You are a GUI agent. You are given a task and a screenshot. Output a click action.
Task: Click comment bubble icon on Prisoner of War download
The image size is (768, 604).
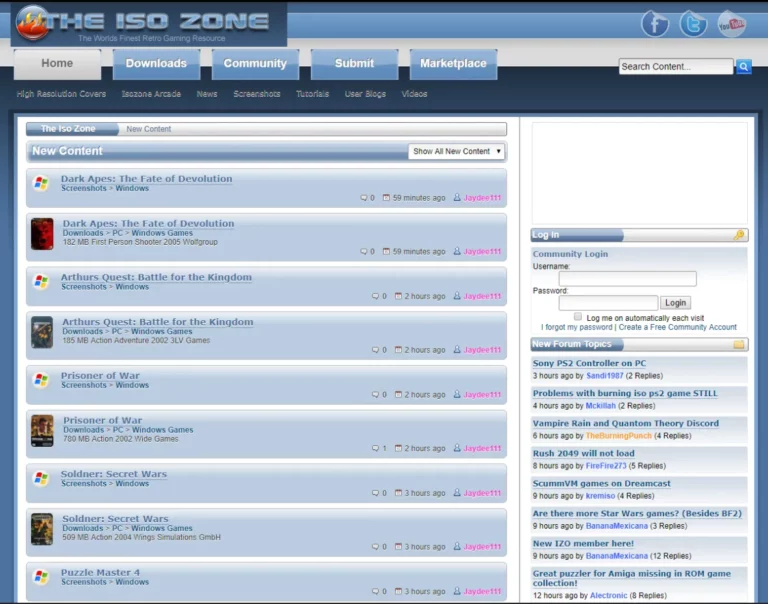375,448
